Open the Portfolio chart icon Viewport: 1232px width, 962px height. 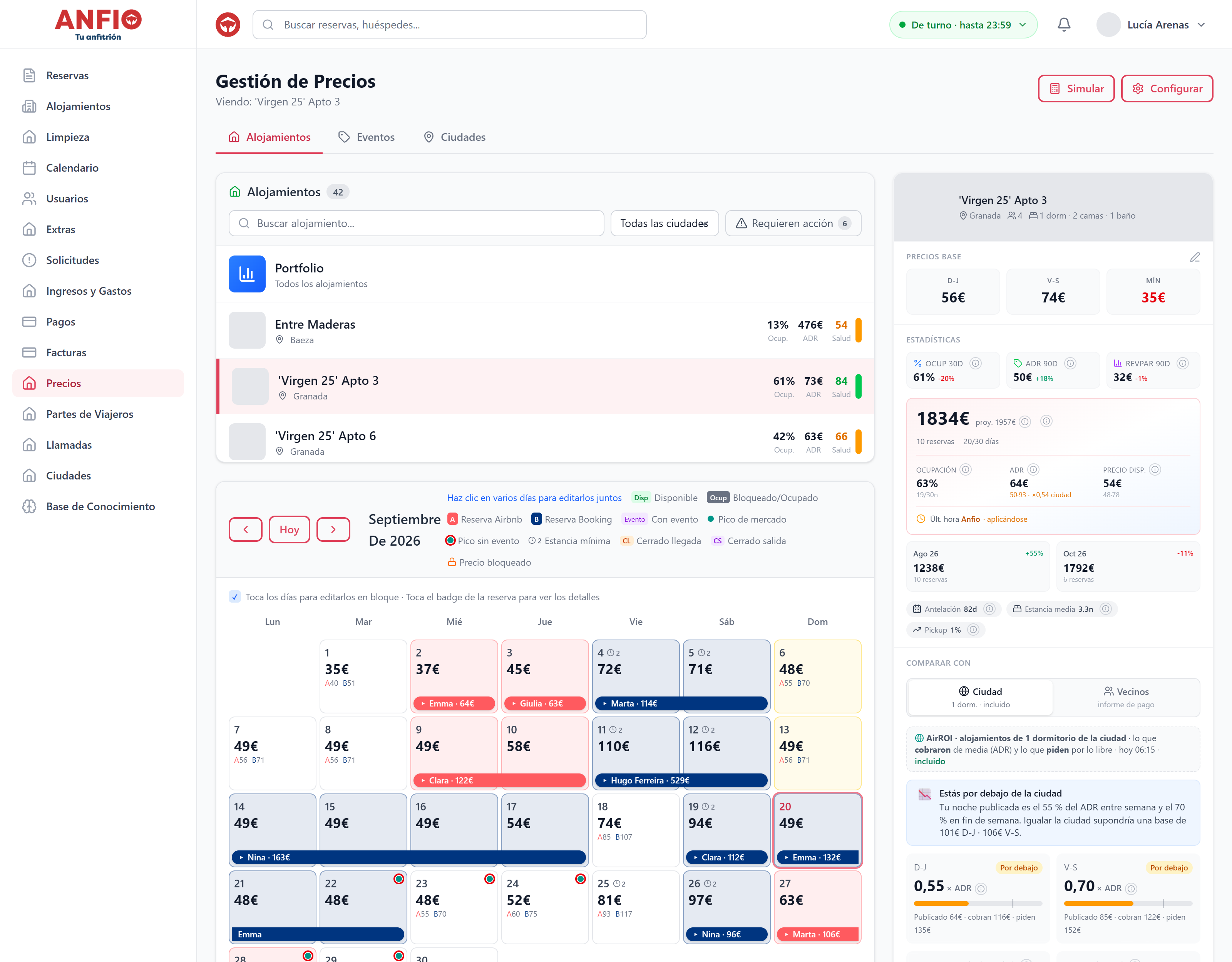[247, 274]
